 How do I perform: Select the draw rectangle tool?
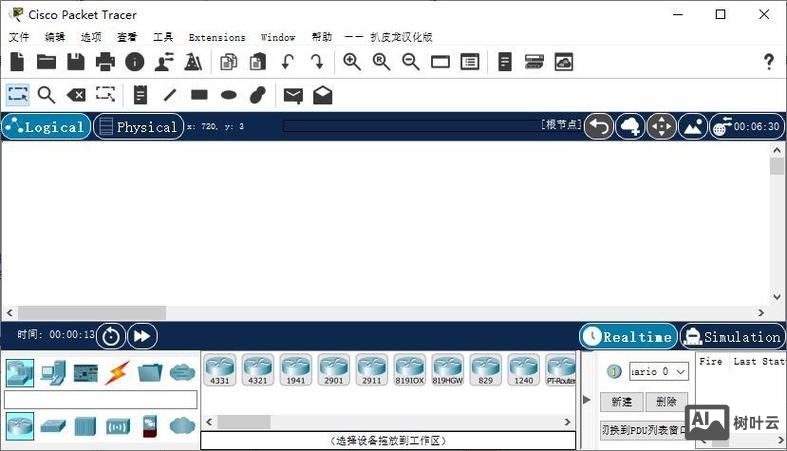(x=199, y=95)
